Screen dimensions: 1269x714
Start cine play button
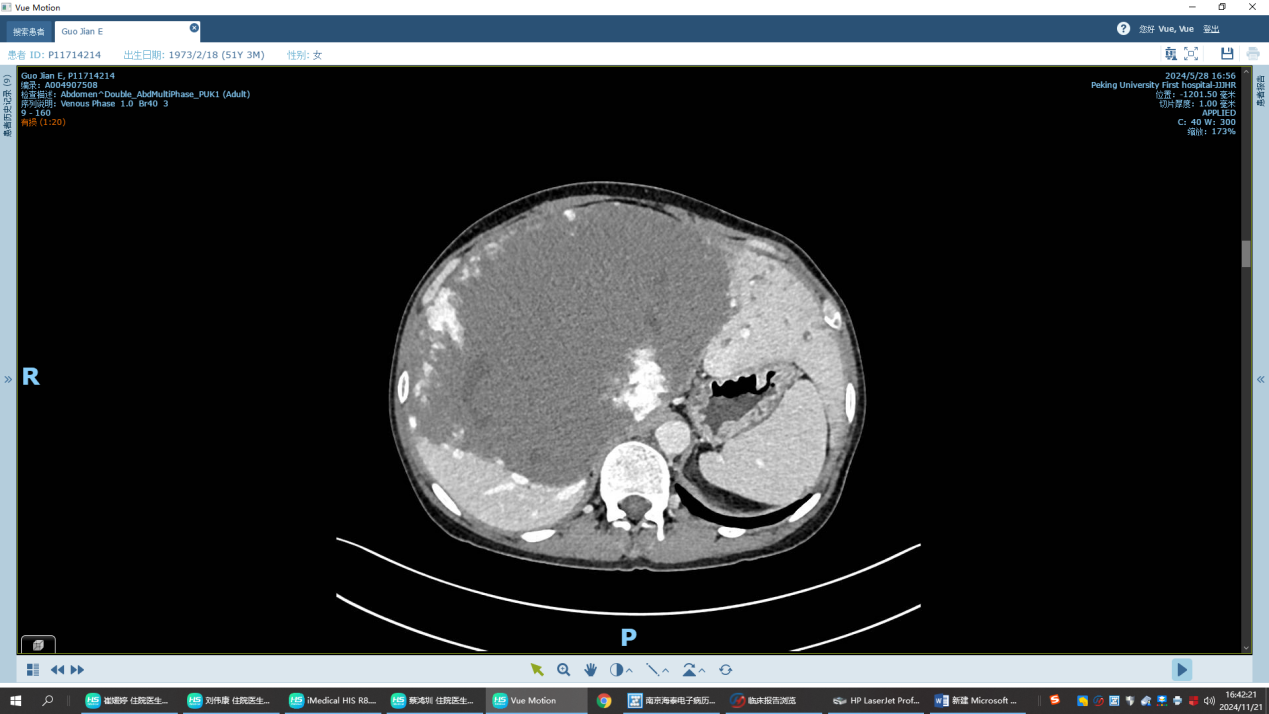tap(1182, 670)
